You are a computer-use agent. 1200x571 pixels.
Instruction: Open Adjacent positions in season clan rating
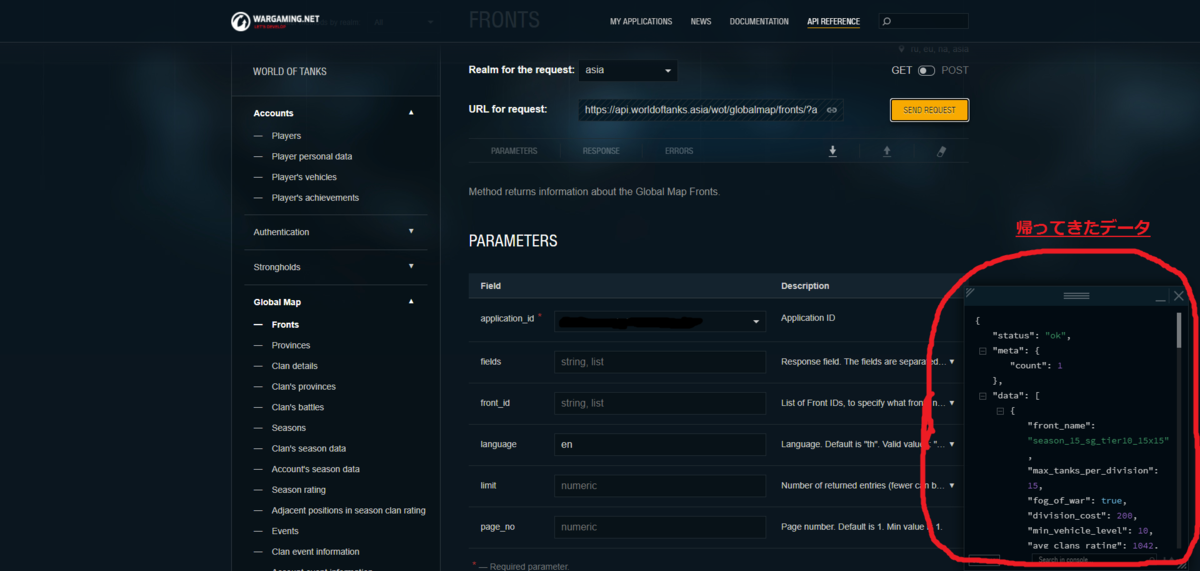348,511
